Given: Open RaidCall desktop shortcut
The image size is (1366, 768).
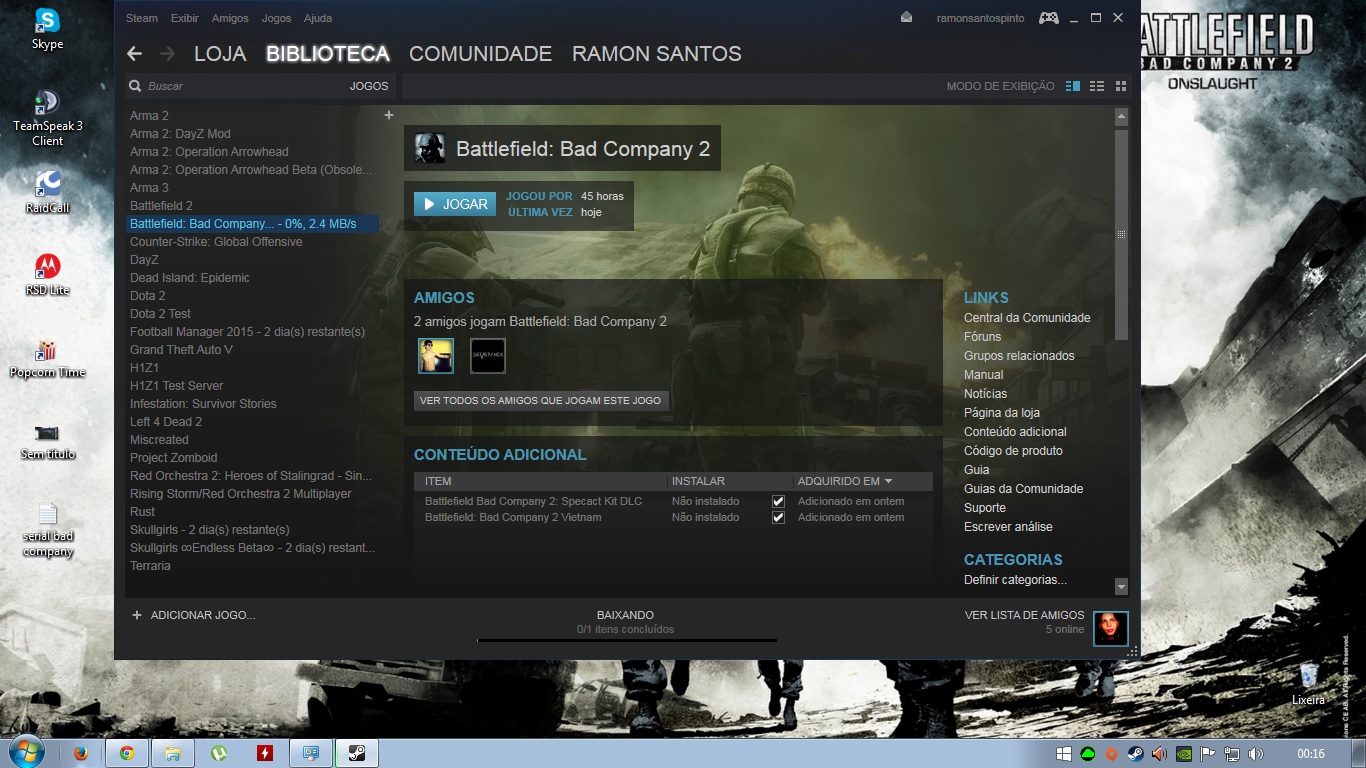Looking at the screenshot, I should (47, 192).
